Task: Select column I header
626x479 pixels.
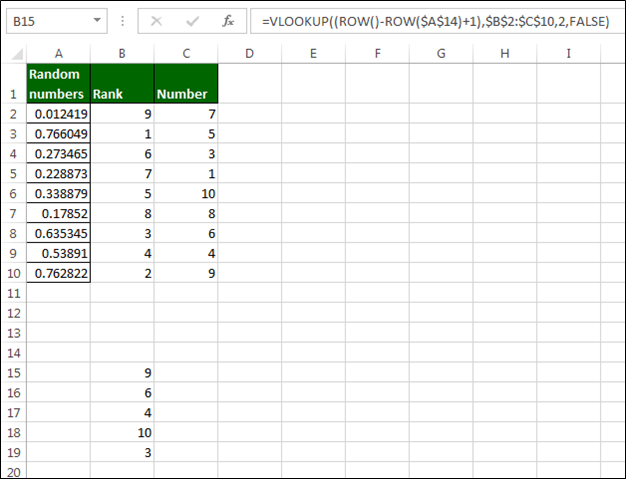Action: click(569, 53)
